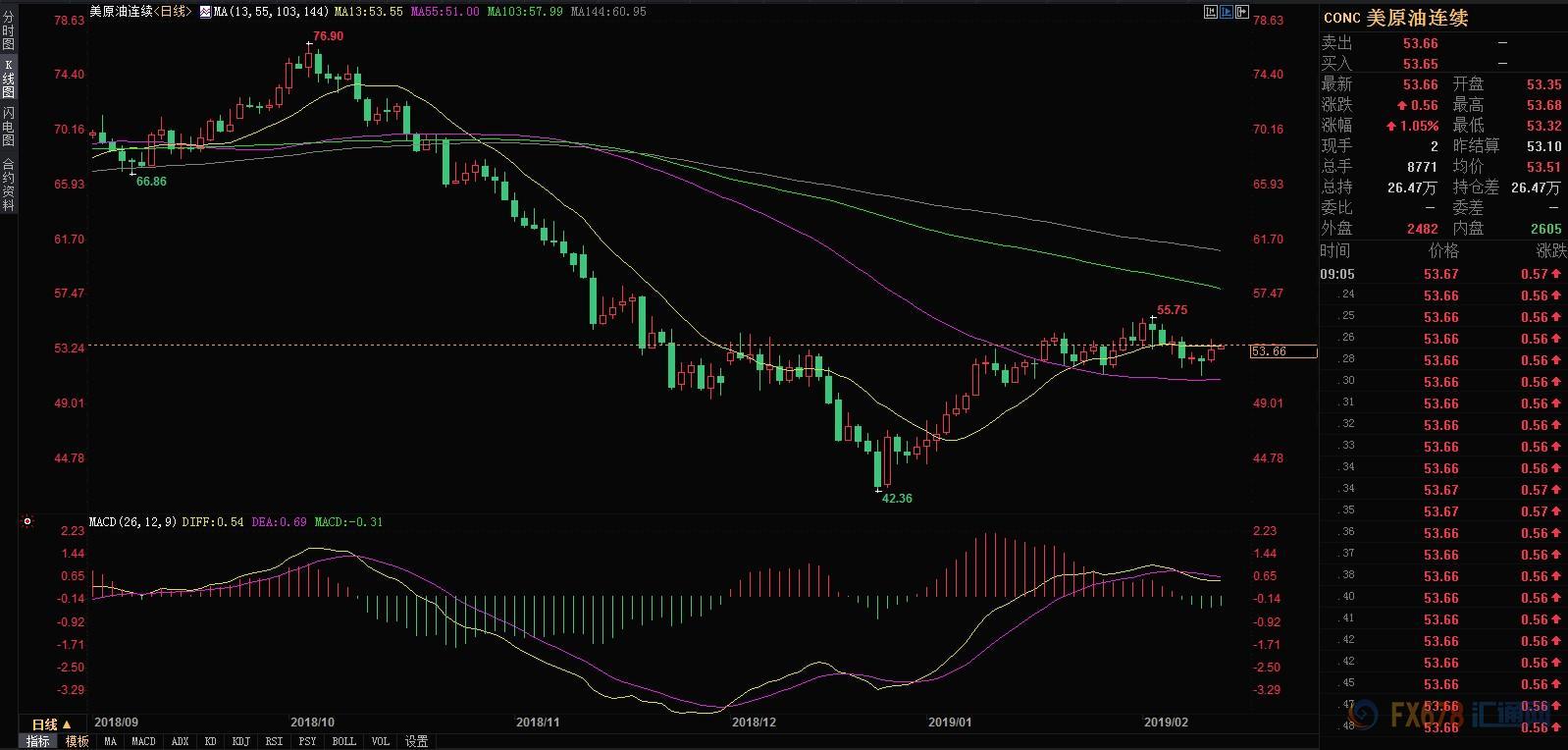Open the 设置 settings button
The height and width of the screenshot is (750, 1568).
pyautogui.click(x=417, y=741)
